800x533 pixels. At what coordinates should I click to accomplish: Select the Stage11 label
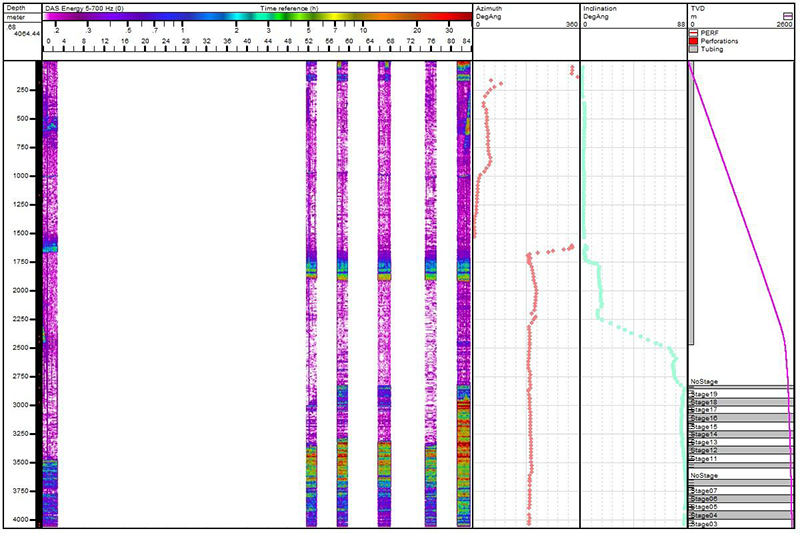tap(704, 459)
